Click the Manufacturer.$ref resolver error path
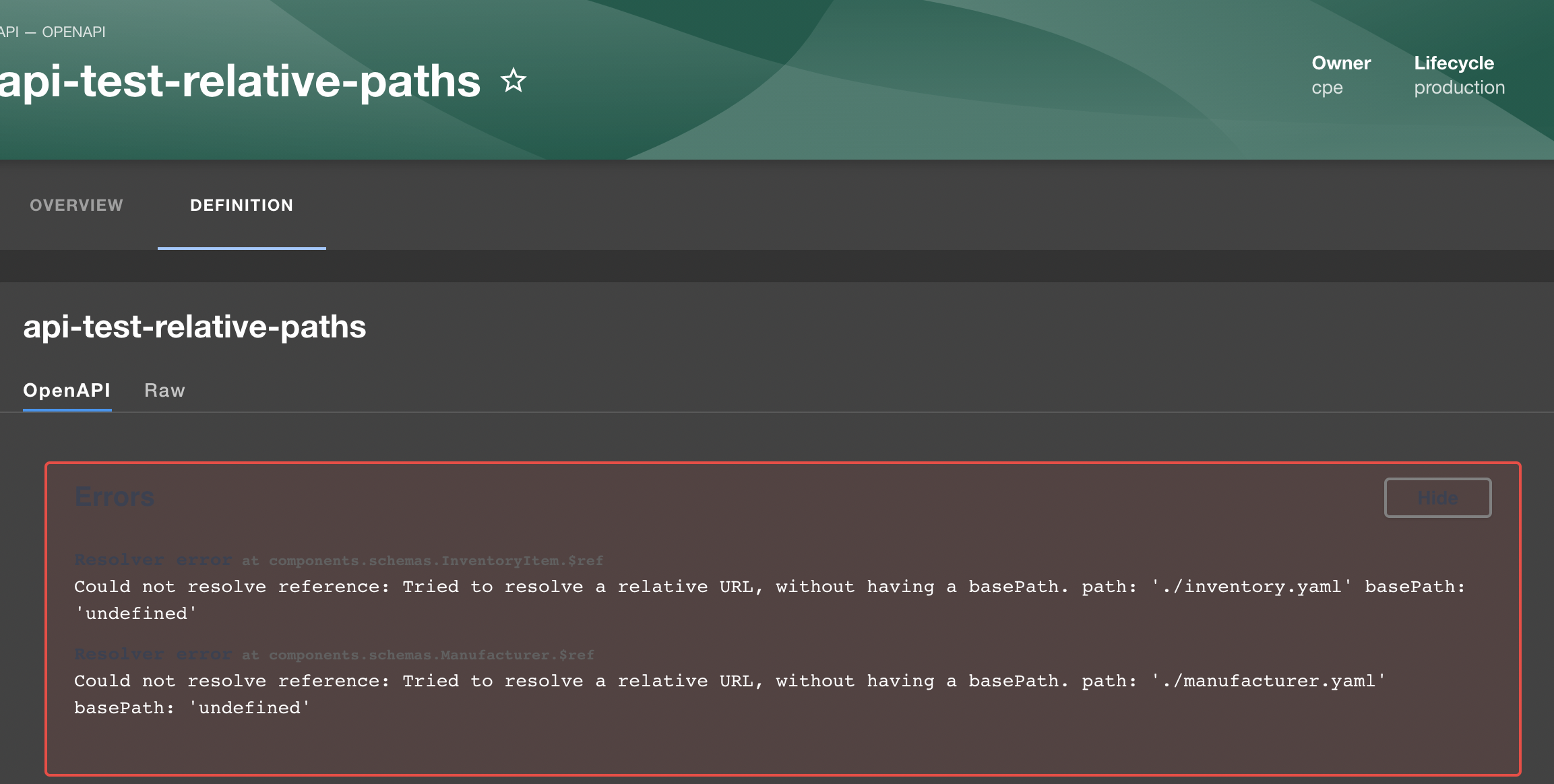The height and width of the screenshot is (784, 1554). click(x=431, y=655)
